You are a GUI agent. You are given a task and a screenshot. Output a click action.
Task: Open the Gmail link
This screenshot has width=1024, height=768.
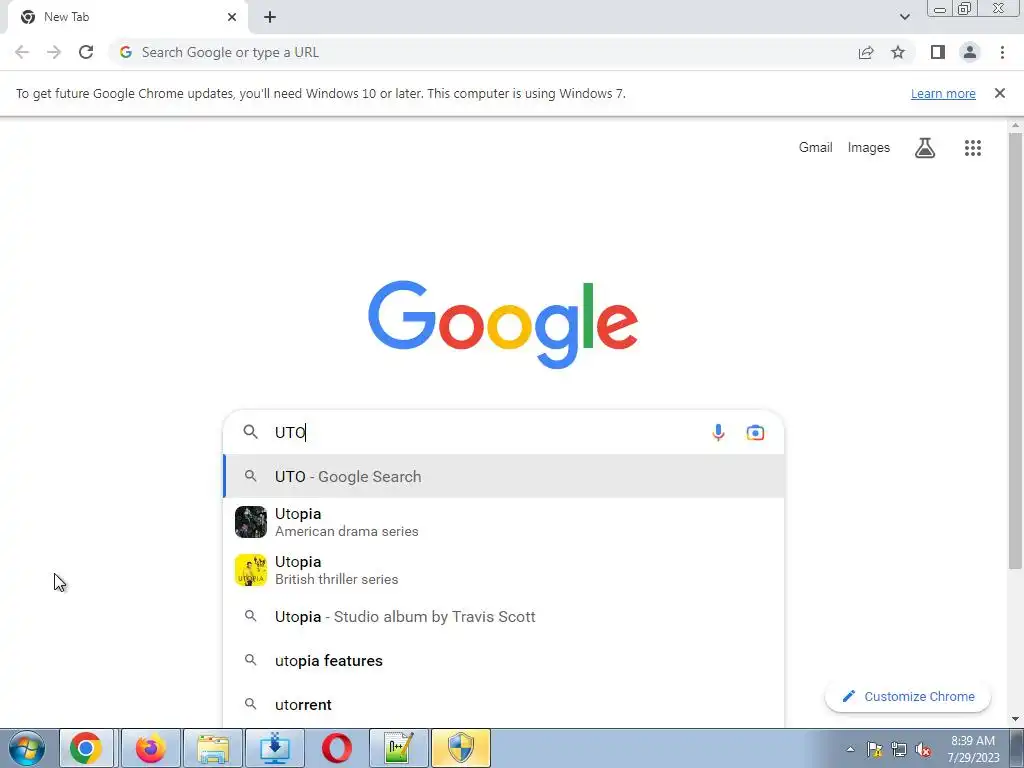[x=816, y=148]
